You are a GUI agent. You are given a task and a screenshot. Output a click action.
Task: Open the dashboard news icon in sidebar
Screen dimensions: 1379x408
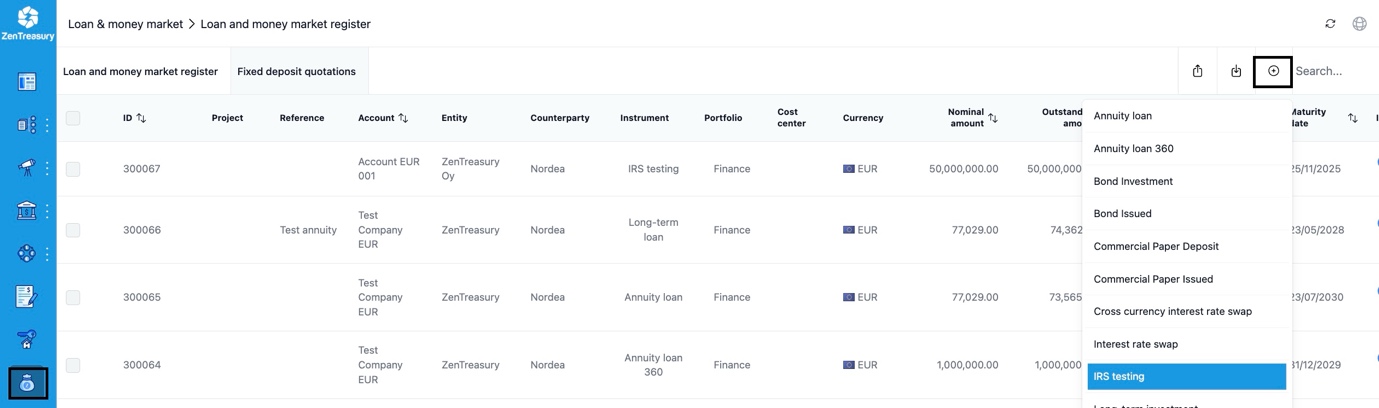[27, 82]
